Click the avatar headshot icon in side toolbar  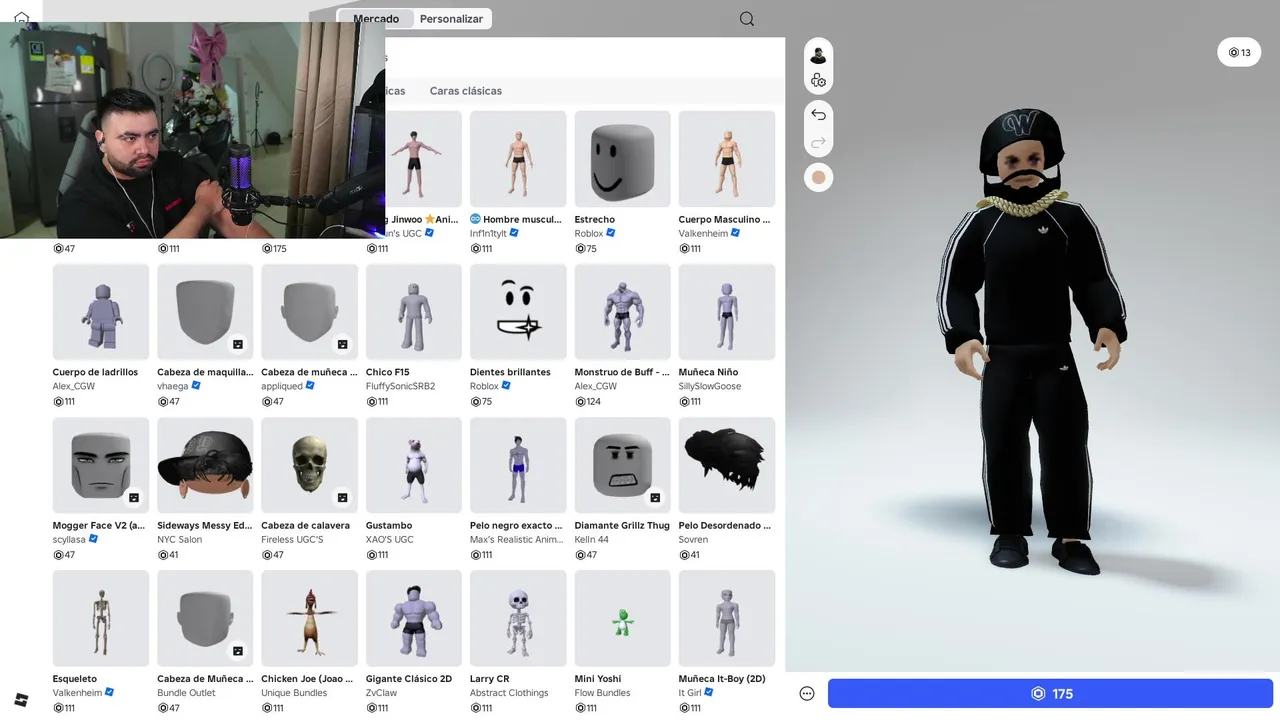click(818, 55)
